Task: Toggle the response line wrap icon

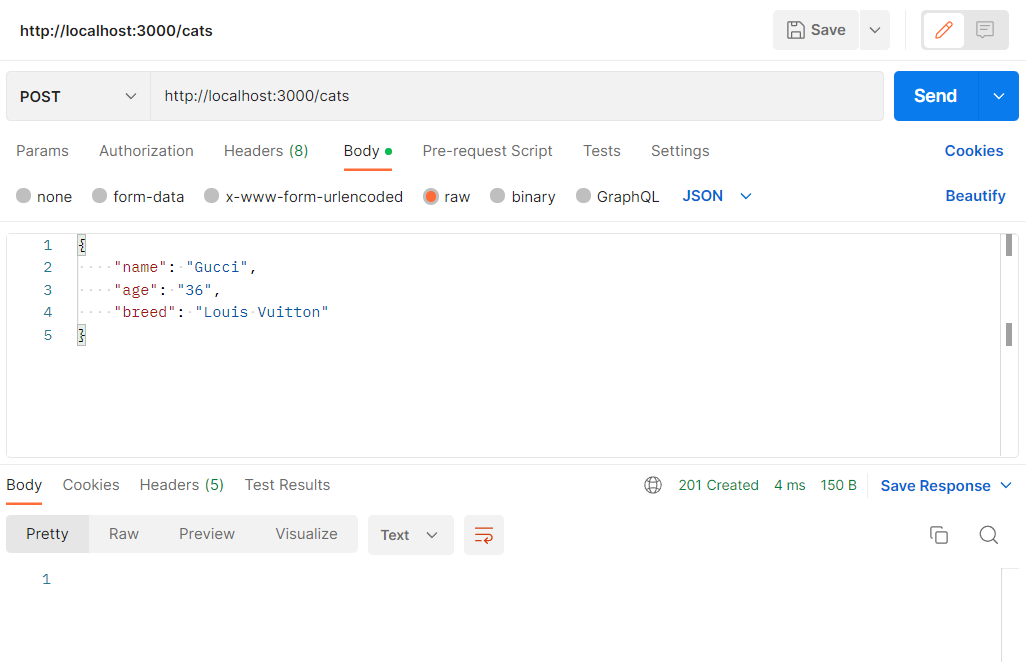Action: click(484, 535)
